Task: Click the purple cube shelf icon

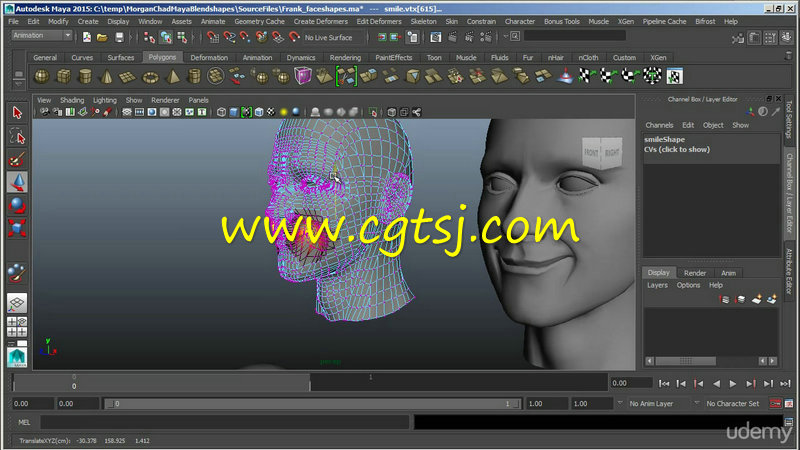Action: pyautogui.click(x=303, y=77)
